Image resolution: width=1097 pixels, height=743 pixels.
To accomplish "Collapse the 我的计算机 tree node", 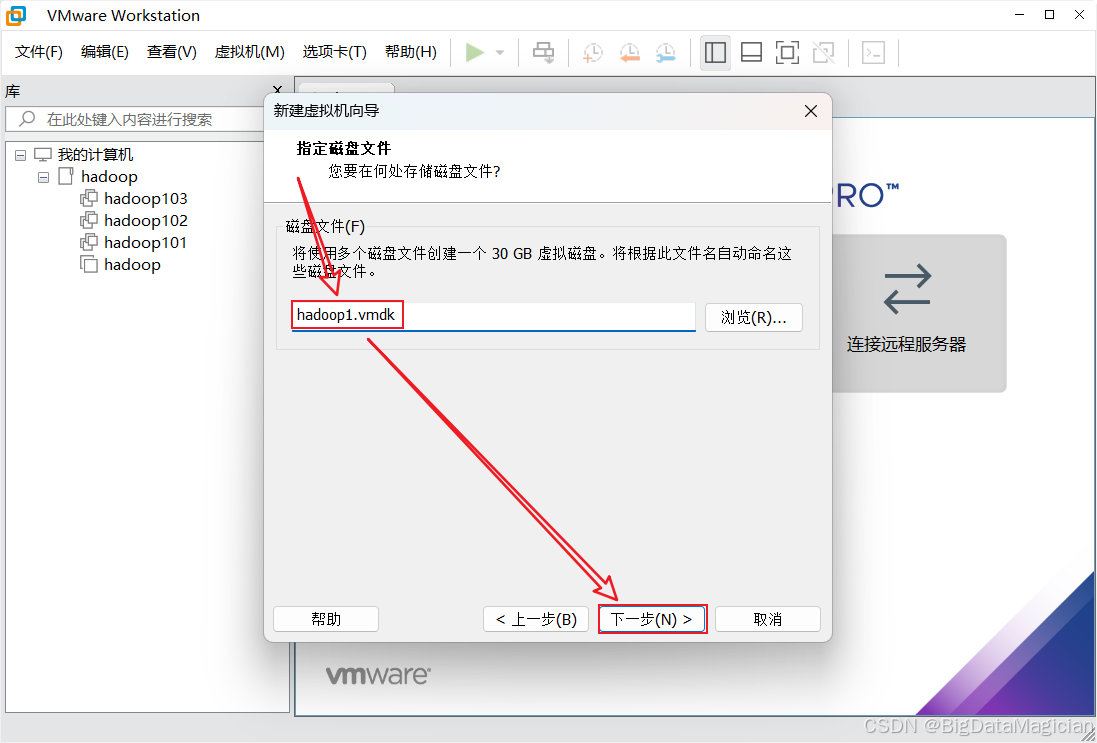I will 20,155.
